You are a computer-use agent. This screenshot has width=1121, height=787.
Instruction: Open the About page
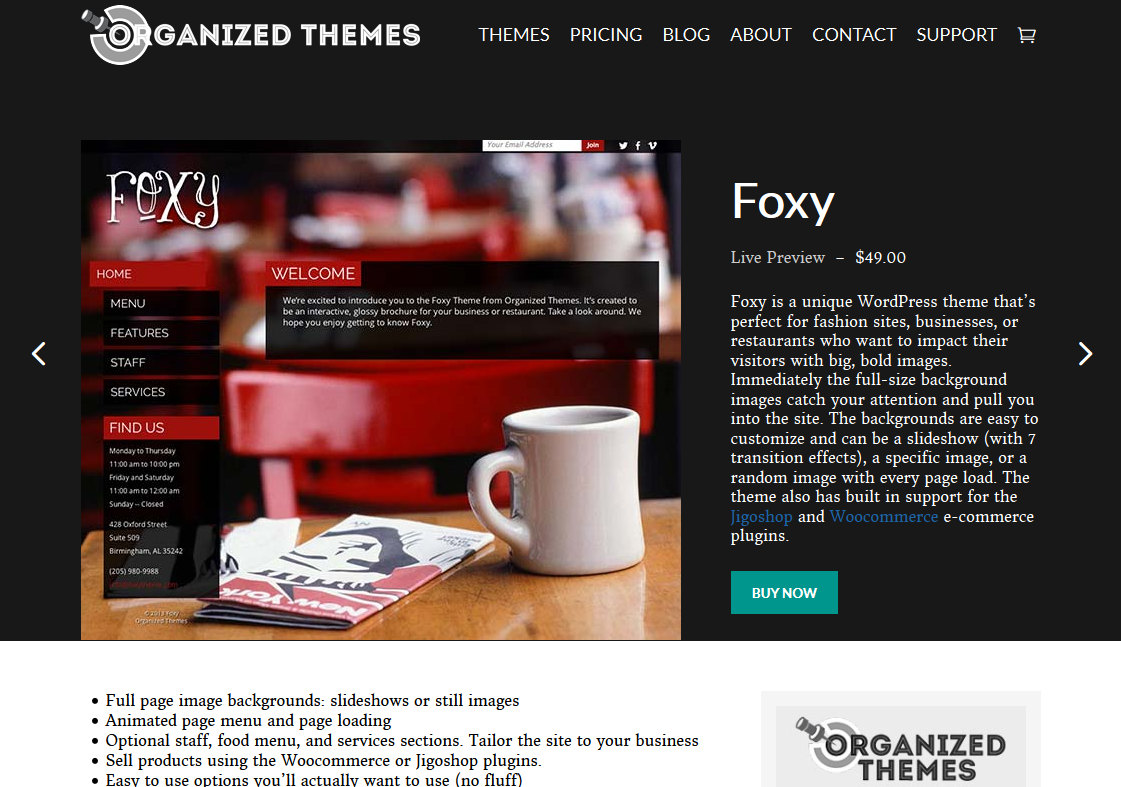click(x=761, y=34)
